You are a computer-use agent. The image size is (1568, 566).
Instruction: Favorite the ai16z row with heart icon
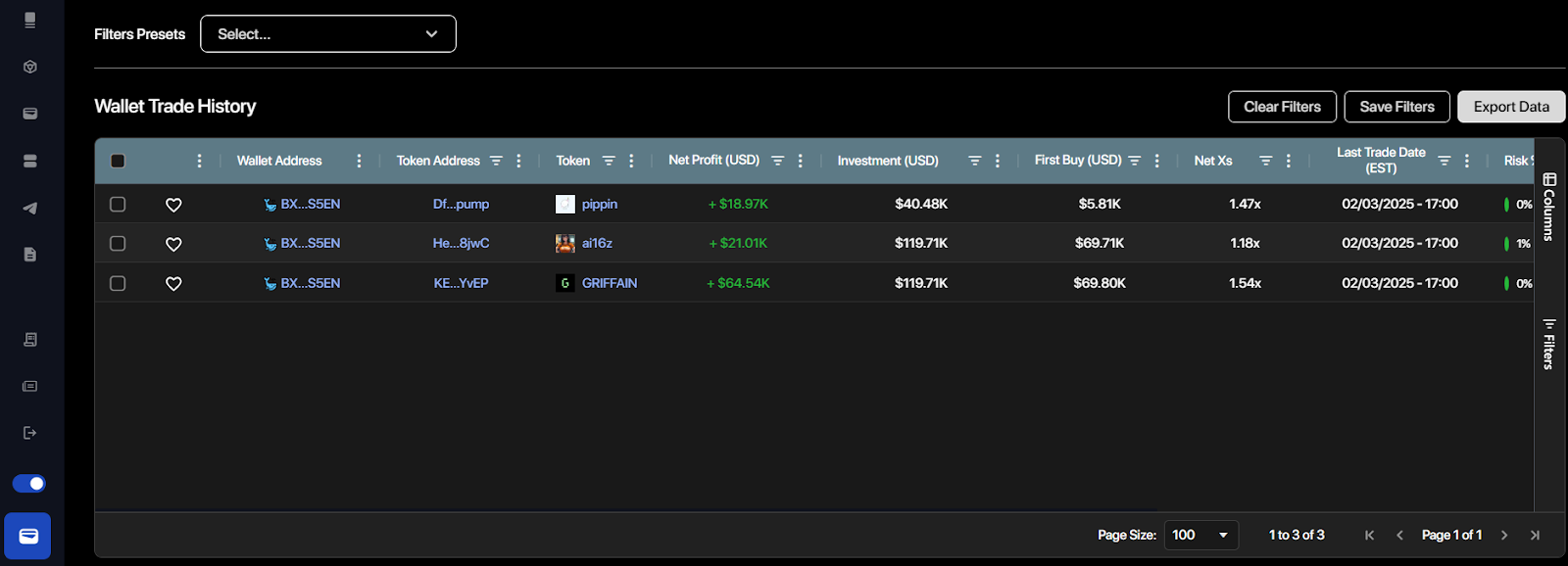coord(173,244)
